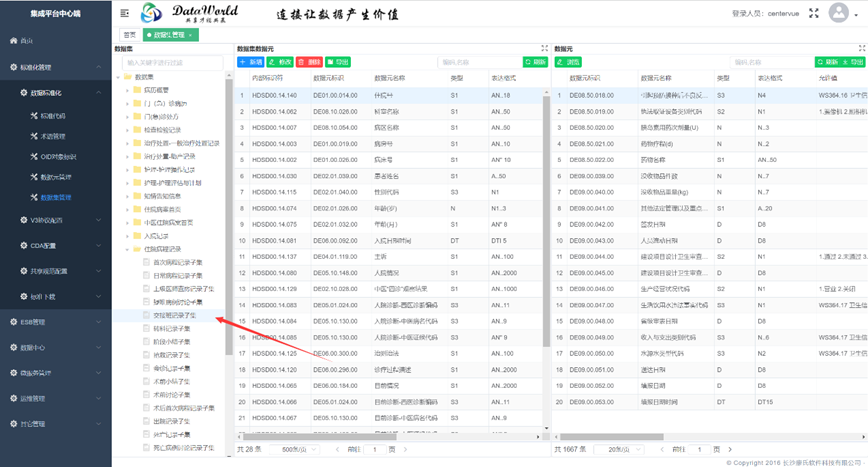Screen dimensions: 868x467
Task: Go to next page in middle table pager
Action: pos(405,449)
